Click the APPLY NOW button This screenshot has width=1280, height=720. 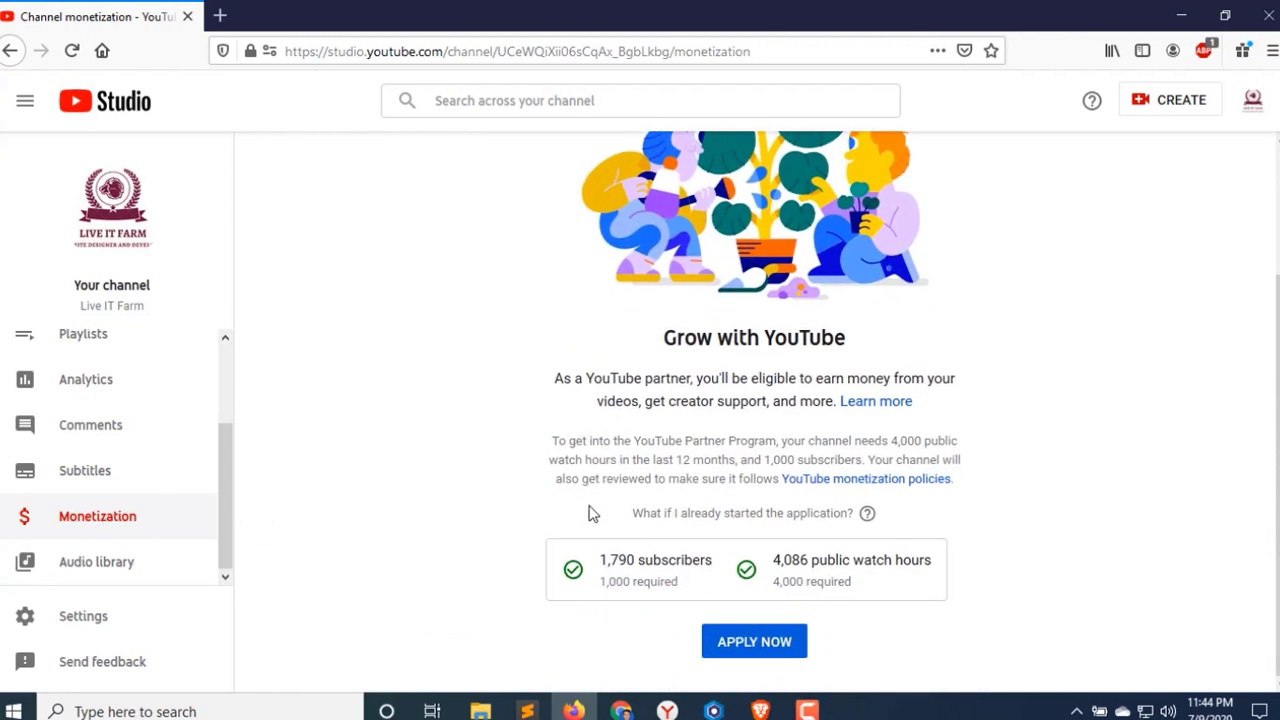pos(754,642)
